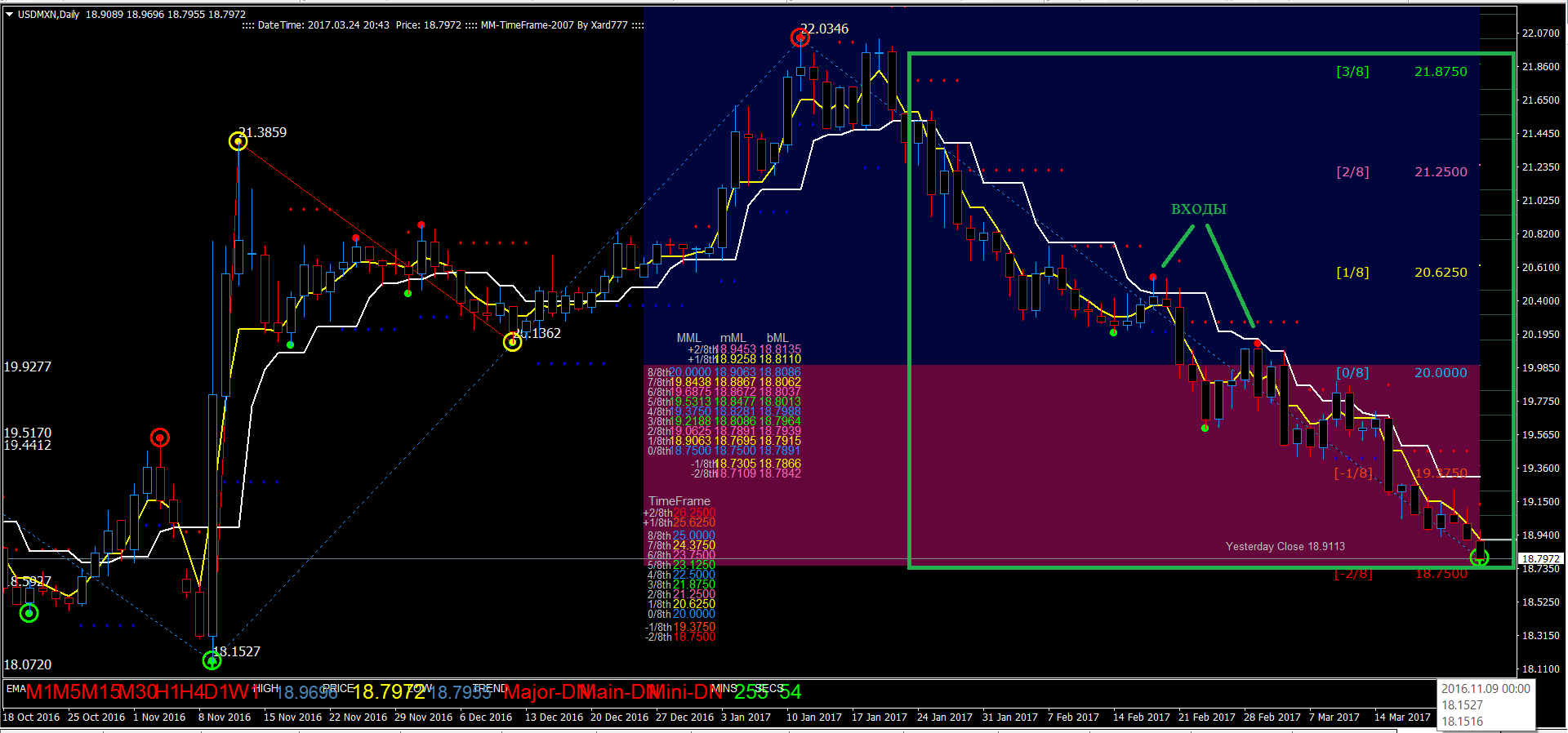Click the 8/8th 25.0000 TimeFrame row

tap(681, 535)
